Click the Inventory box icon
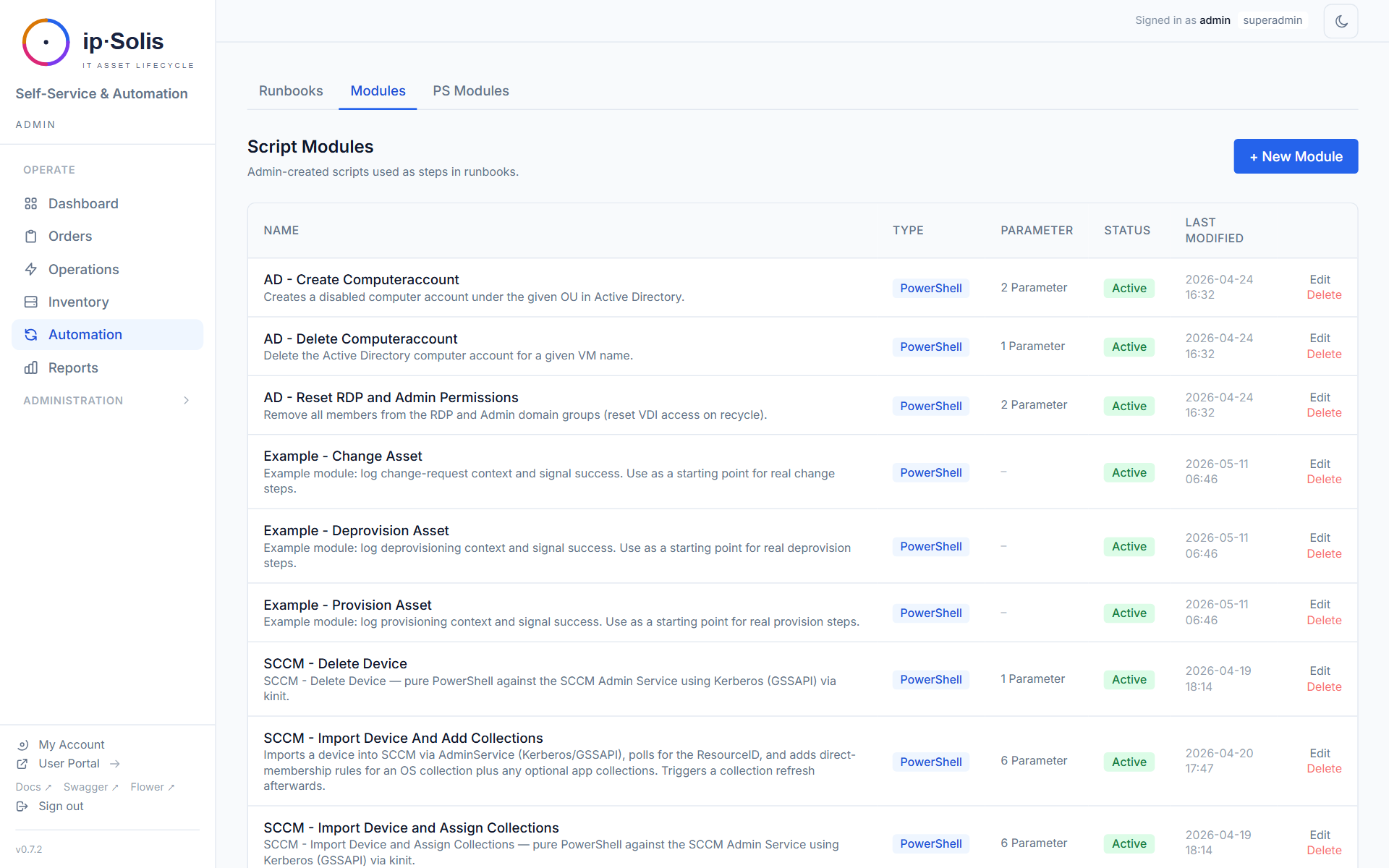Screen dimensions: 1389x868 coord(30,302)
